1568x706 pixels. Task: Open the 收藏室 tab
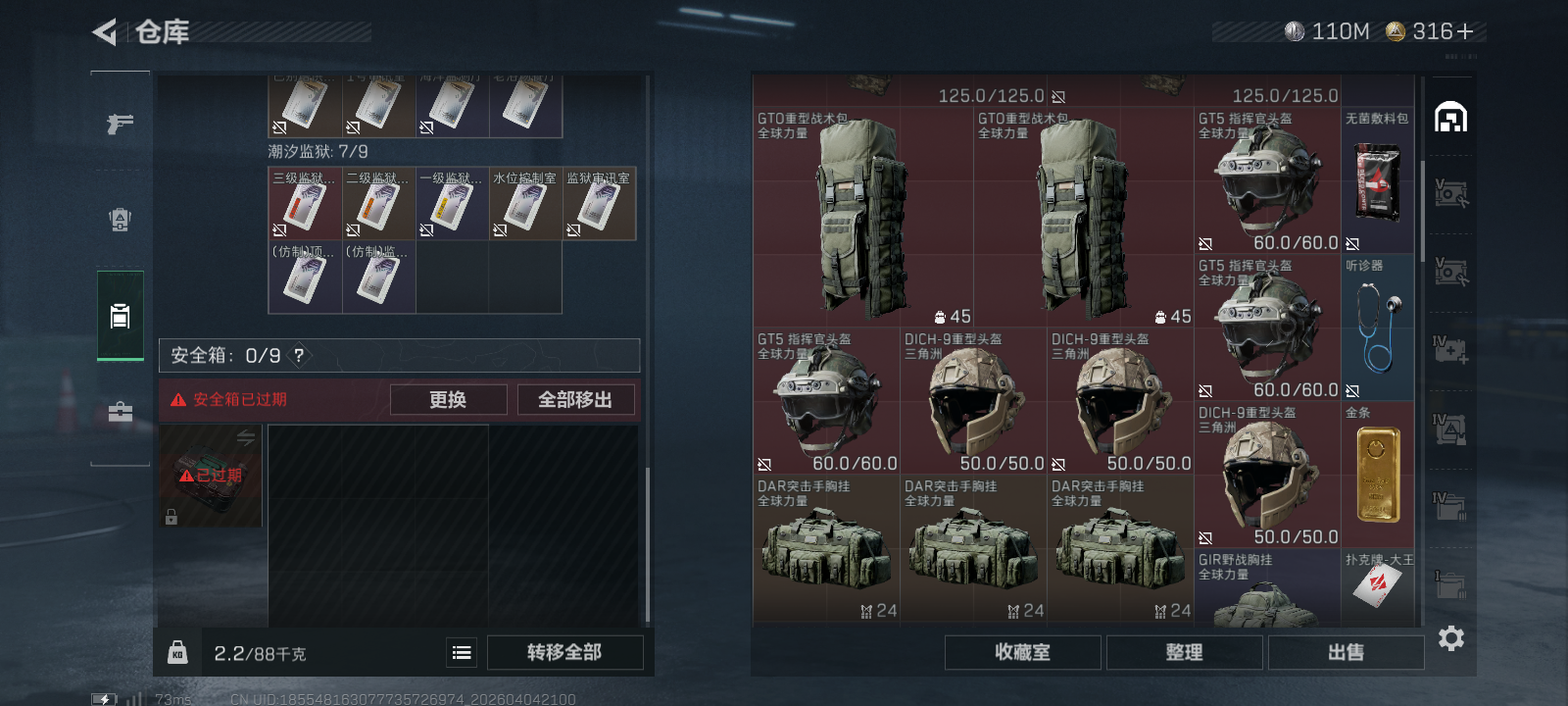(1022, 652)
